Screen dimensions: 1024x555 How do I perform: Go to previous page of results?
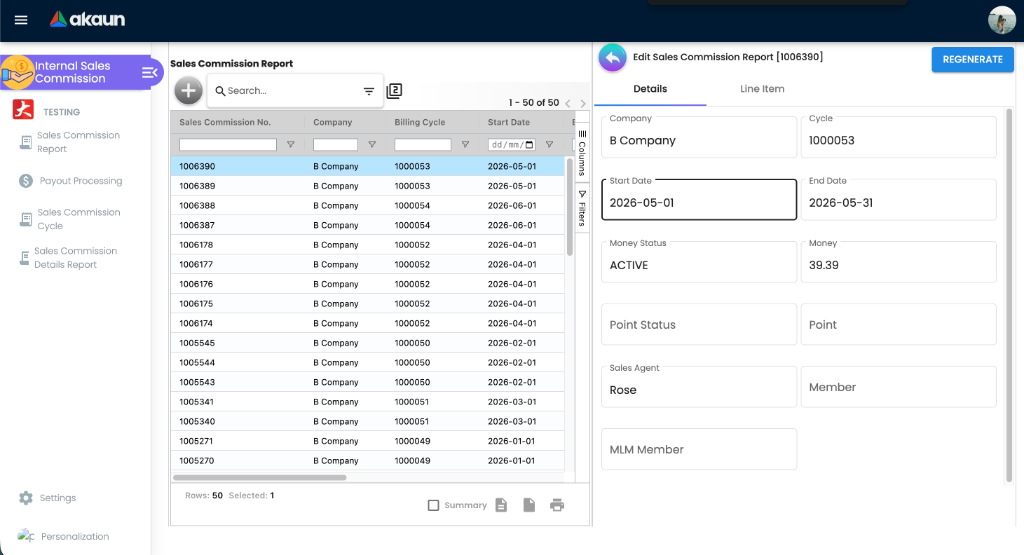[x=568, y=103]
